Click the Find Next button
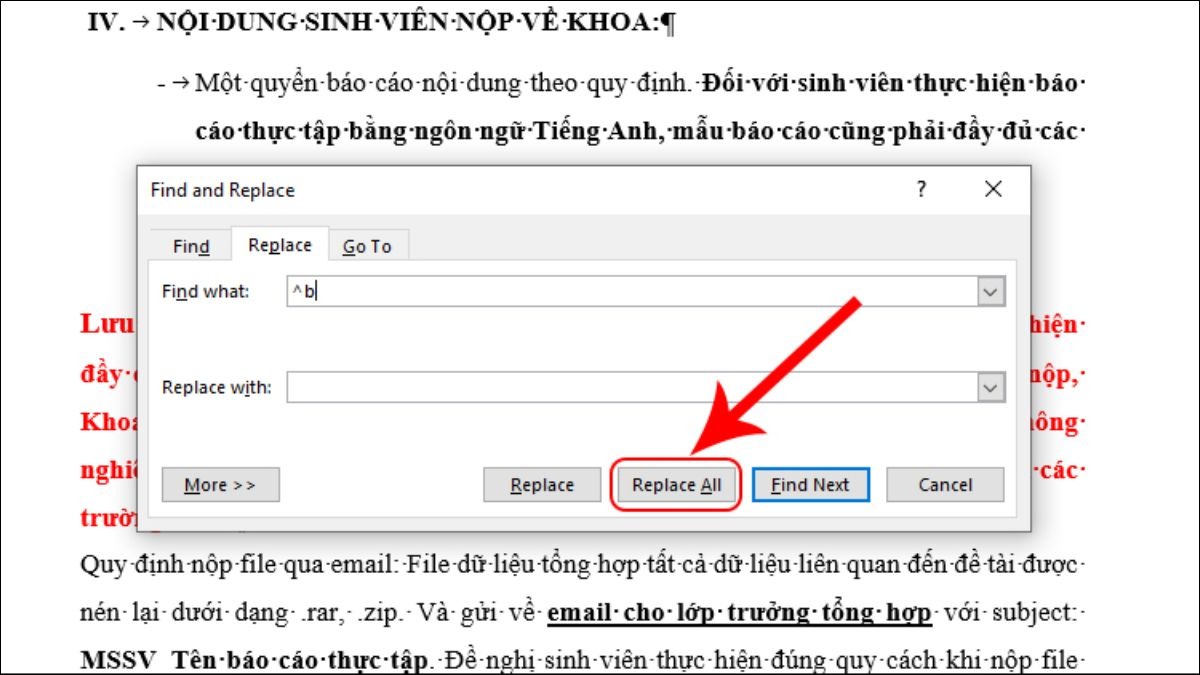The image size is (1200, 675). click(810, 485)
